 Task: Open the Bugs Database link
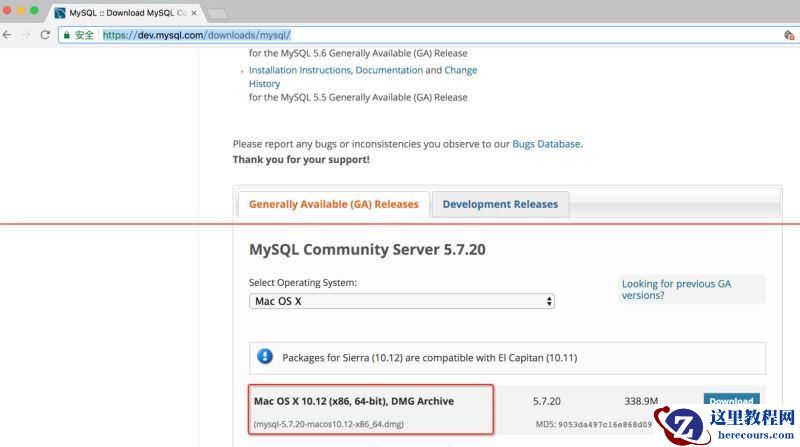[x=546, y=144]
